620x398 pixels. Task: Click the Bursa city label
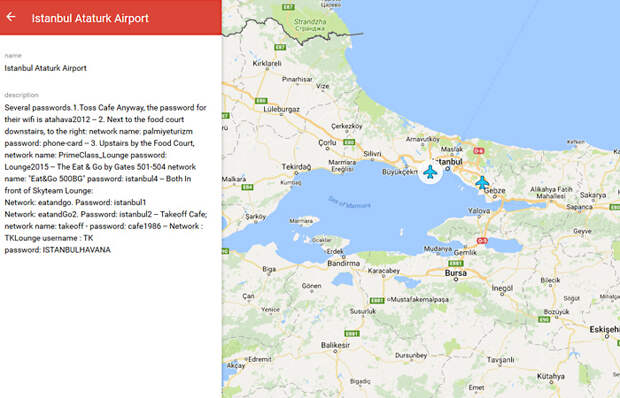pyautogui.click(x=456, y=273)
